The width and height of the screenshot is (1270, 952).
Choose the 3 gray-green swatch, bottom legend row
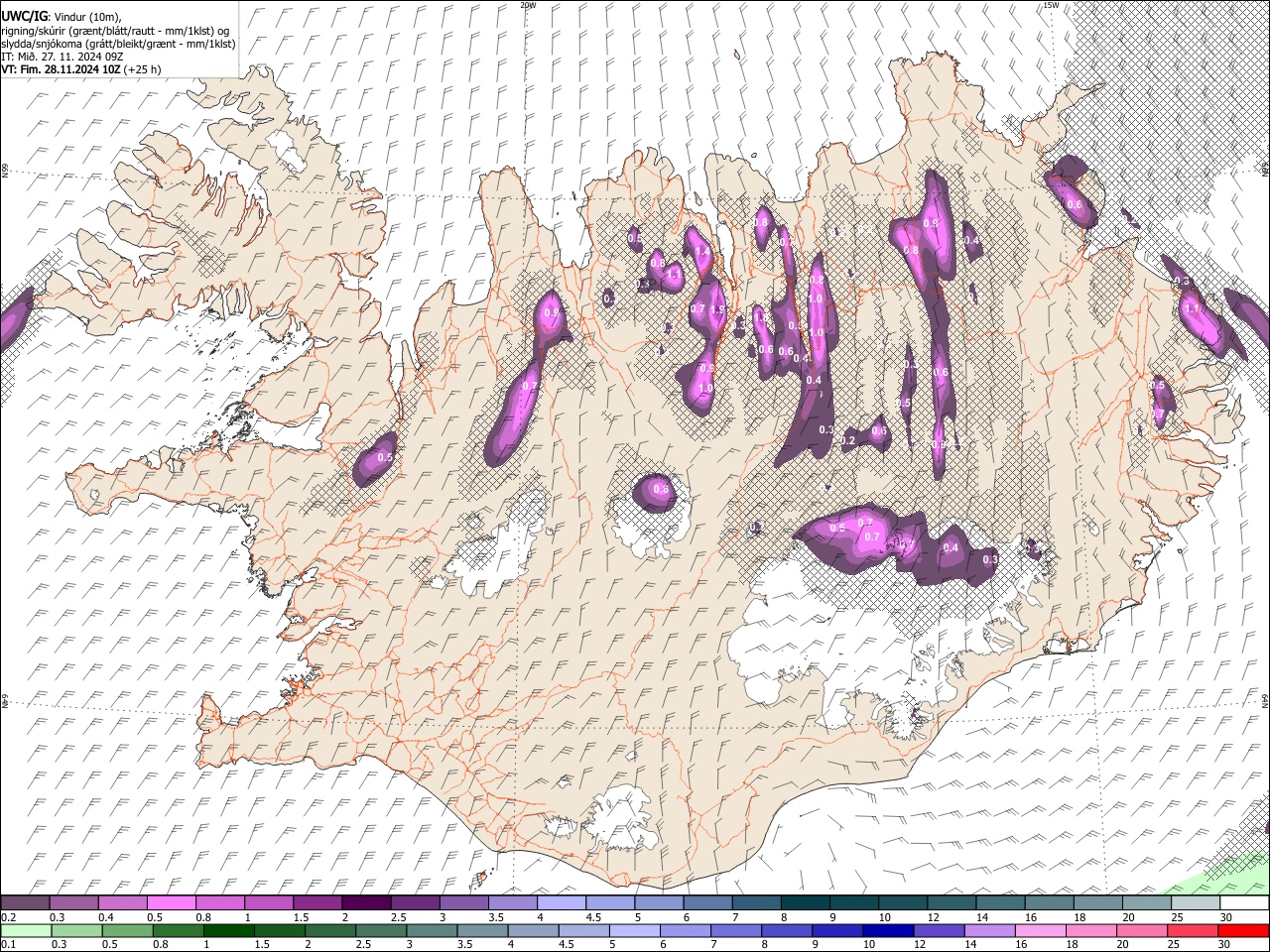[432, 930]
